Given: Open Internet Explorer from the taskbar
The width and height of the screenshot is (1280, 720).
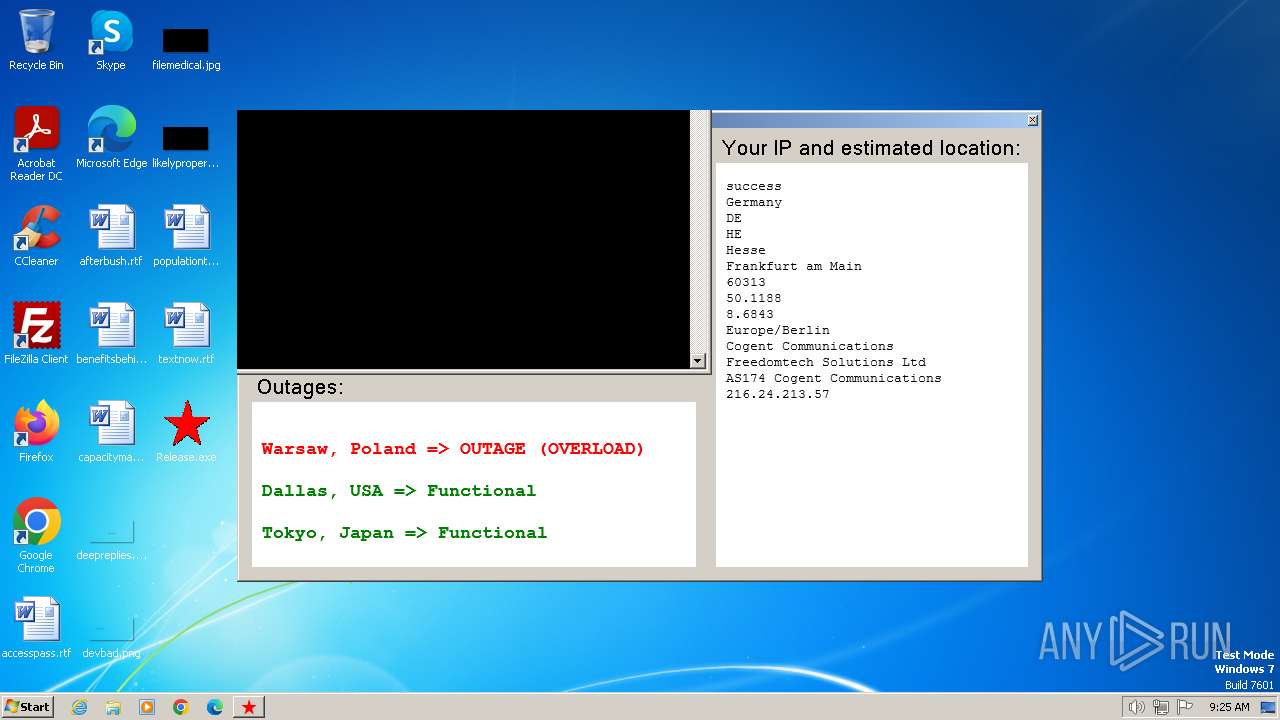Looking at the screenshot, I should tap(80, 707).
